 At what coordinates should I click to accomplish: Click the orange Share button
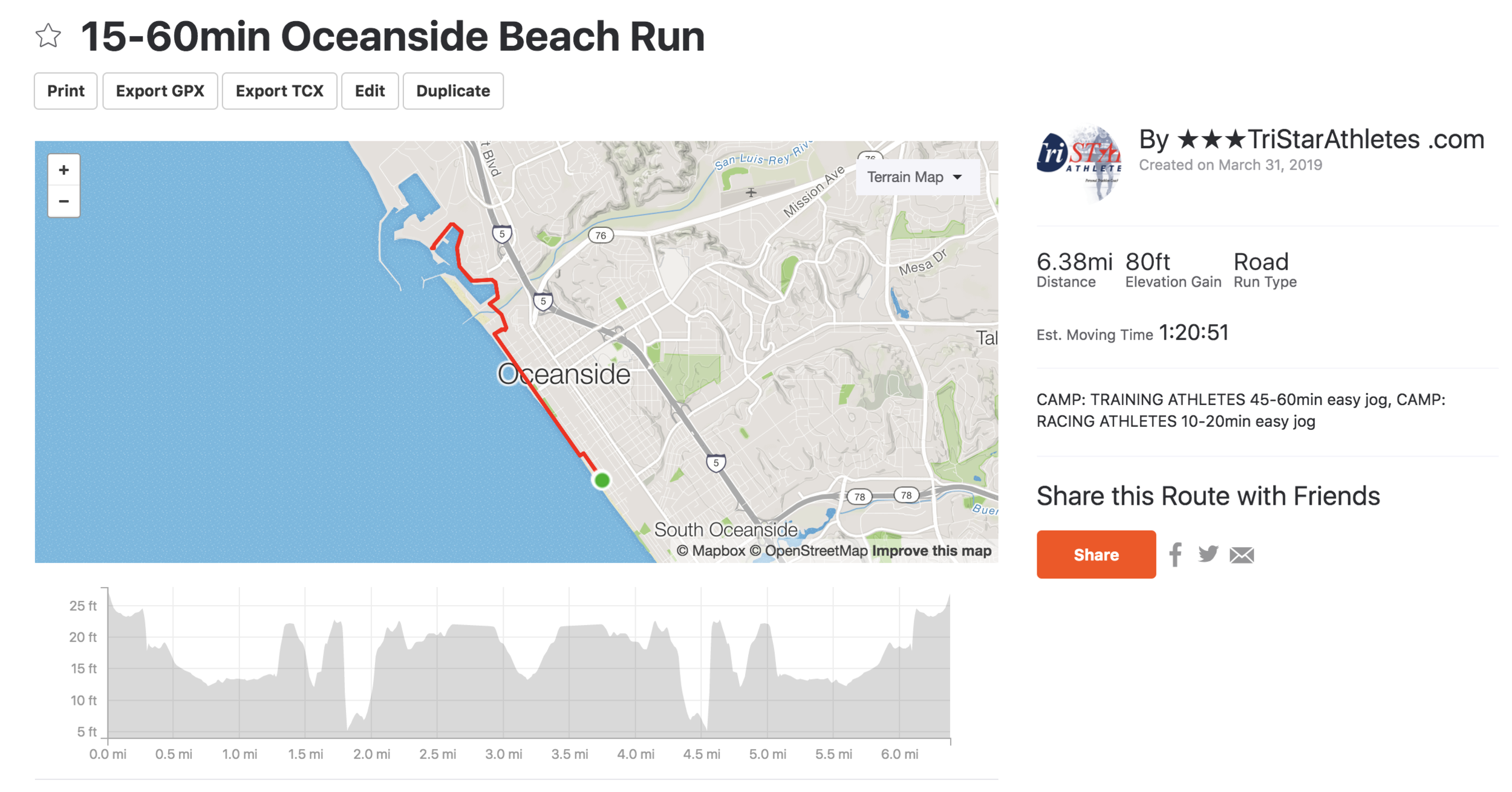click(1096, 554)
